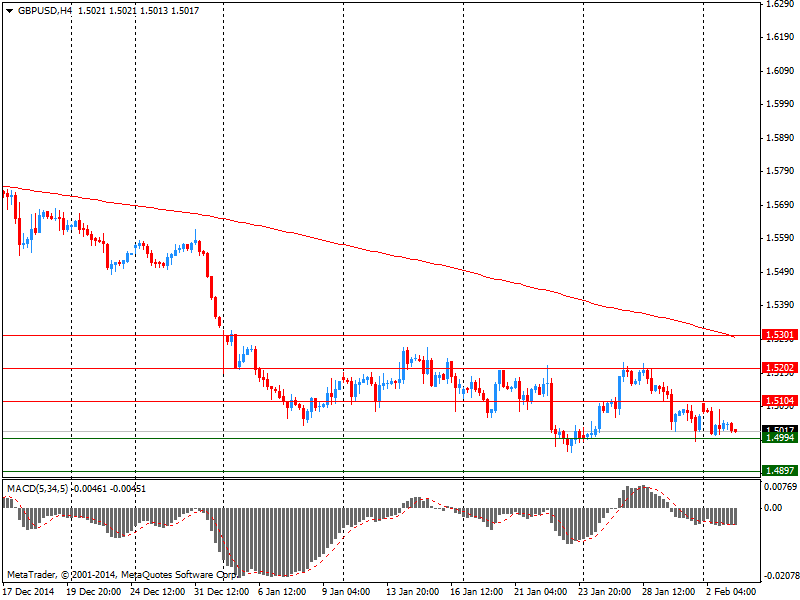800x600 pixels.
Task: Click the 17 Dec 2014 date label
Action: 31,592
